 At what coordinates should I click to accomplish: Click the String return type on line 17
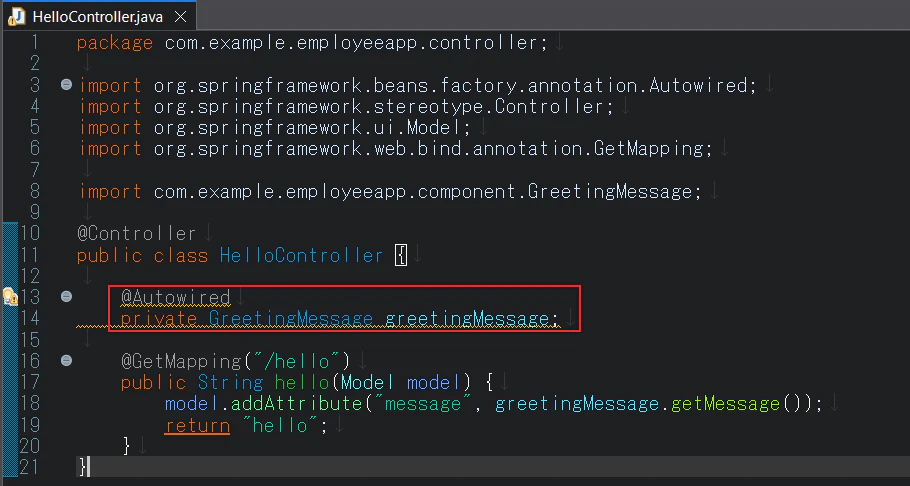(x=230, y=382)
